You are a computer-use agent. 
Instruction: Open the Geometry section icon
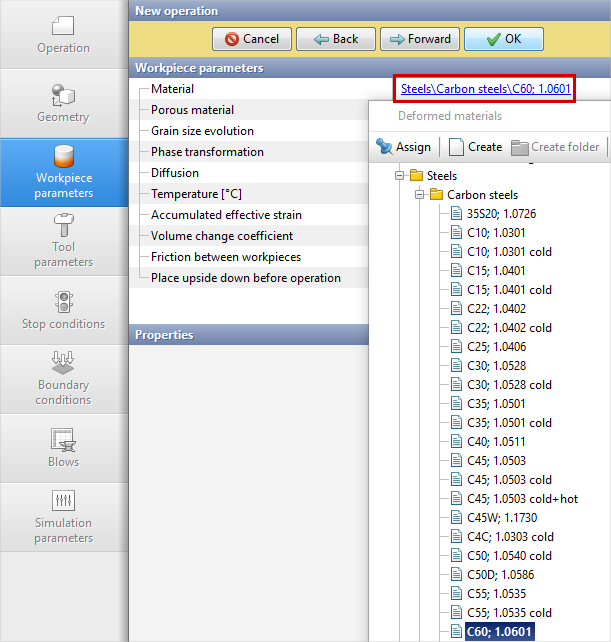click(x=63, y=95)
